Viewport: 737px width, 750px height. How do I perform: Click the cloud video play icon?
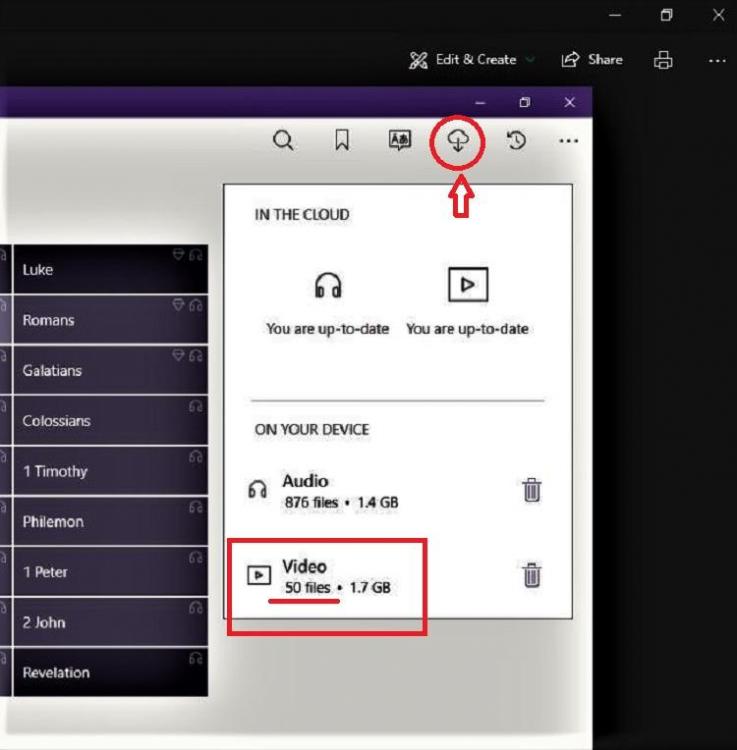[x=467, y=286]
